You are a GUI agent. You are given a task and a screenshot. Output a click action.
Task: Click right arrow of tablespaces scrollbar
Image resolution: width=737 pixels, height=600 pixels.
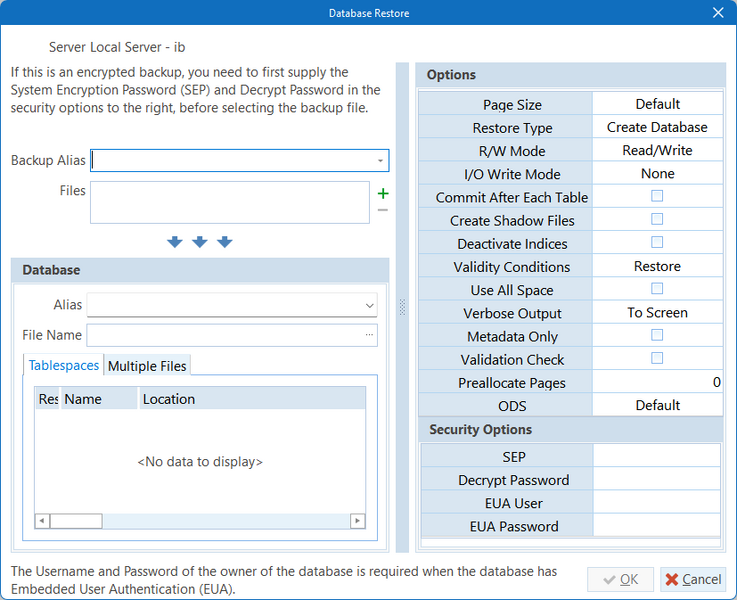(x=358, y=521)
